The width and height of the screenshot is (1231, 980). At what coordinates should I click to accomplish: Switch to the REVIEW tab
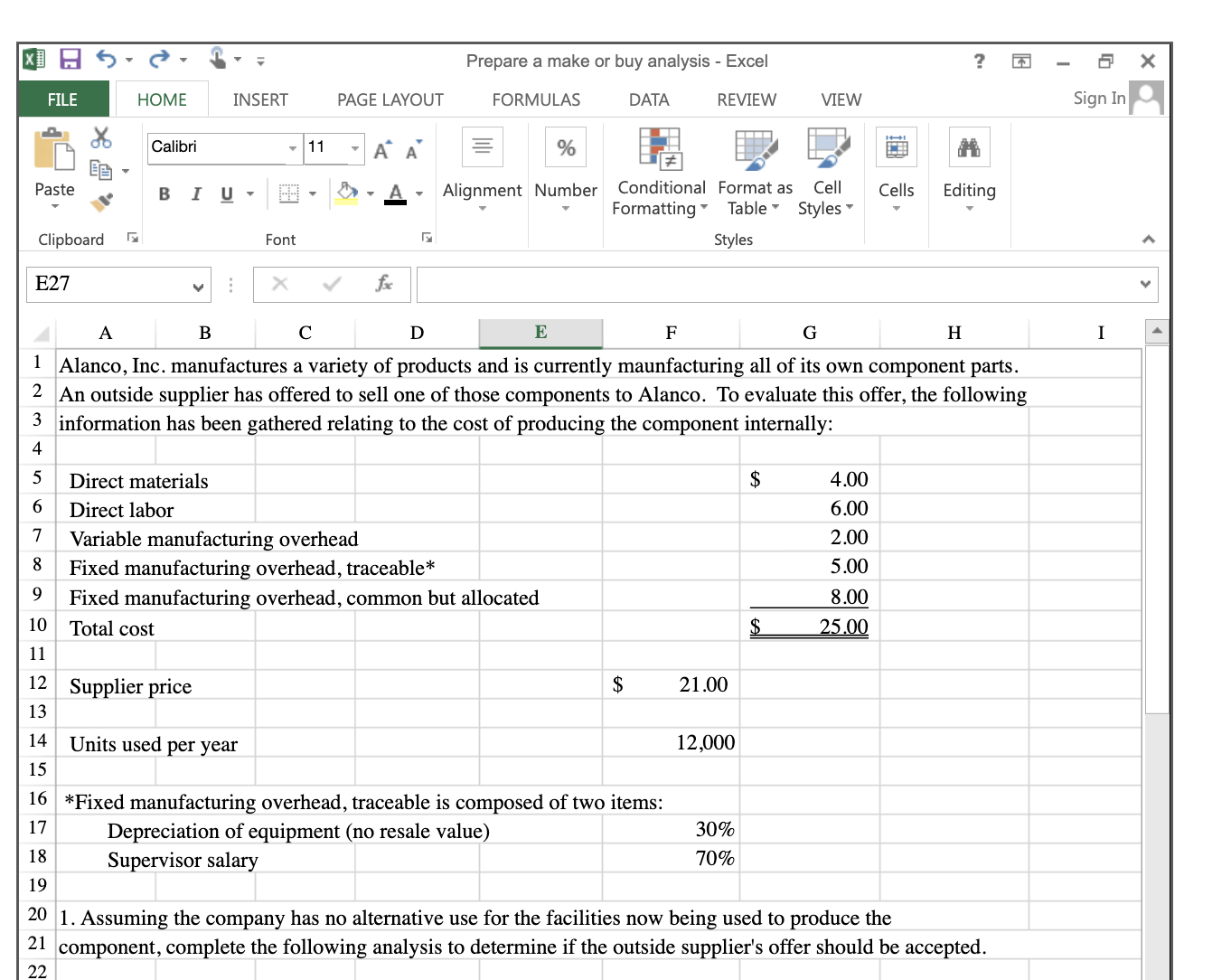click(747, 99)
